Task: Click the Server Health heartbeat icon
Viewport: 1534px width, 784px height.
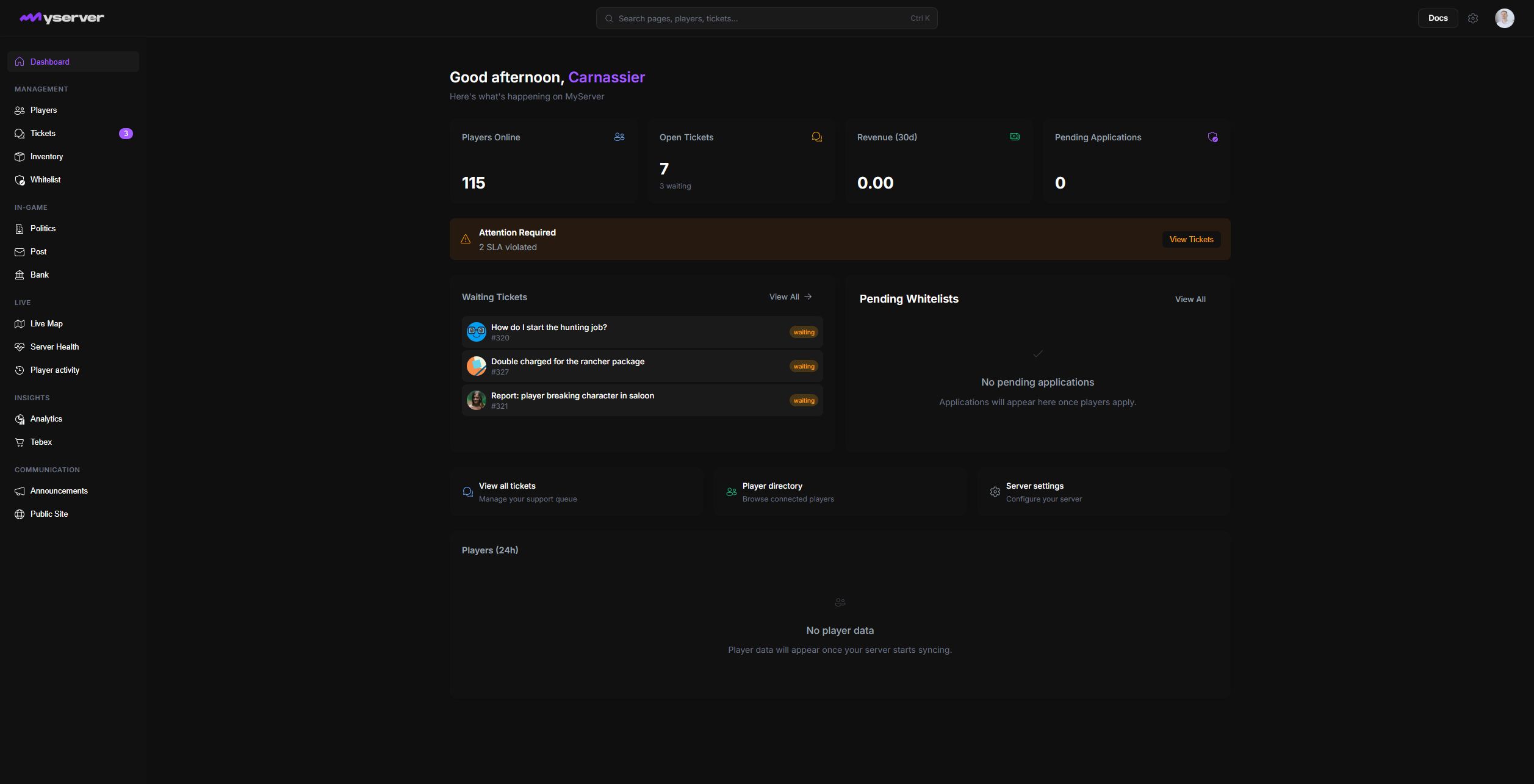Action: click(x=20, y=347)
